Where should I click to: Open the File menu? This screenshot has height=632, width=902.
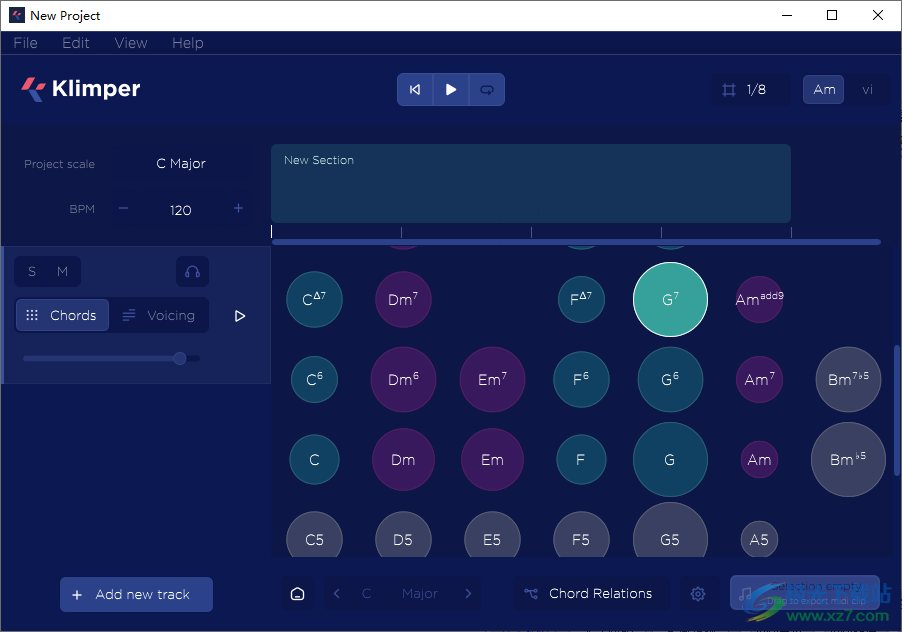pos(25,43)
